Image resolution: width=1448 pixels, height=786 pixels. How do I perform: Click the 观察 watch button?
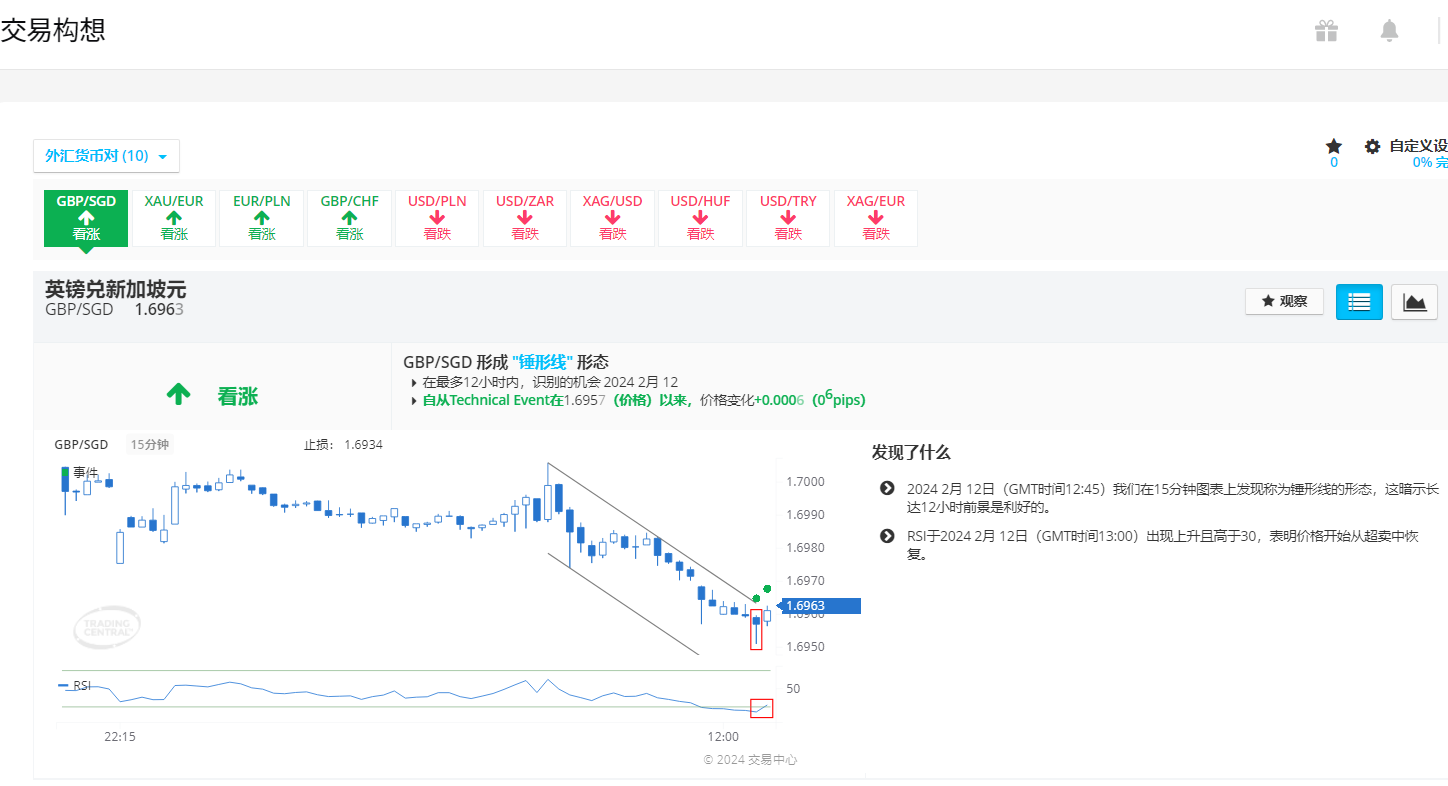point(1284,301)
